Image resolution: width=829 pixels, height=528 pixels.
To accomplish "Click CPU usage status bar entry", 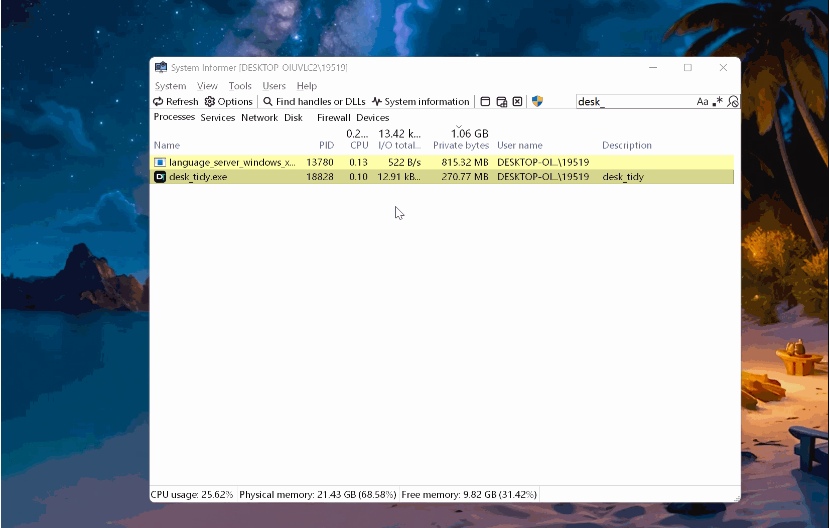I will (x=192, y=495).
